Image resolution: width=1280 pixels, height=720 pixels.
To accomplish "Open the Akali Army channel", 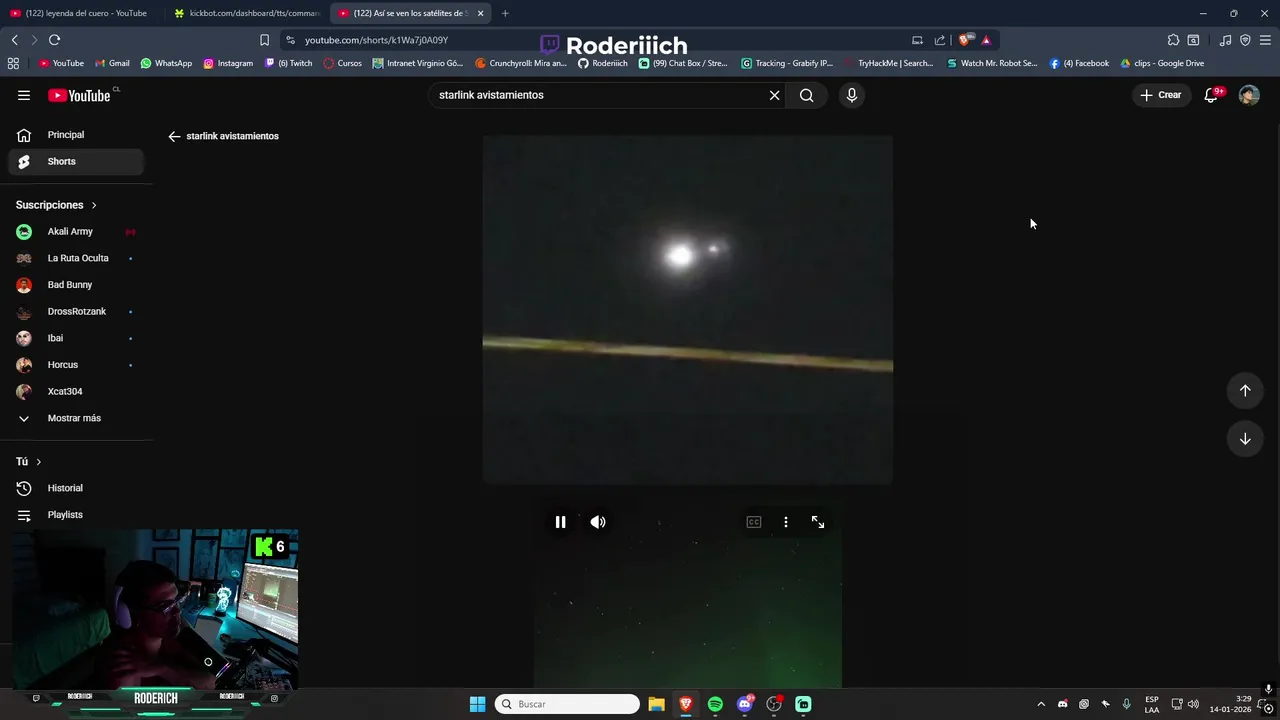I will (x=76, y=231).
